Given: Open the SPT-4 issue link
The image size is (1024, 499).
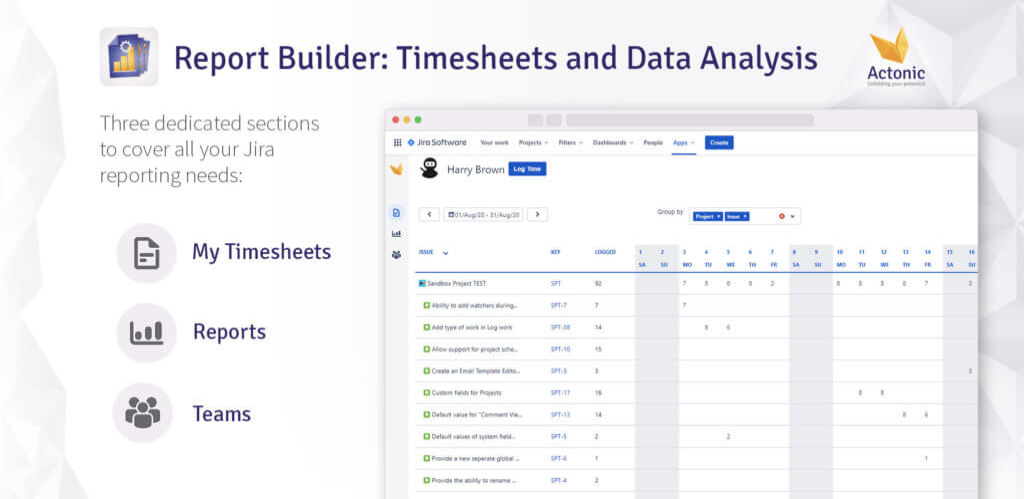Looking at the screenshot, I should click(558, 480).
